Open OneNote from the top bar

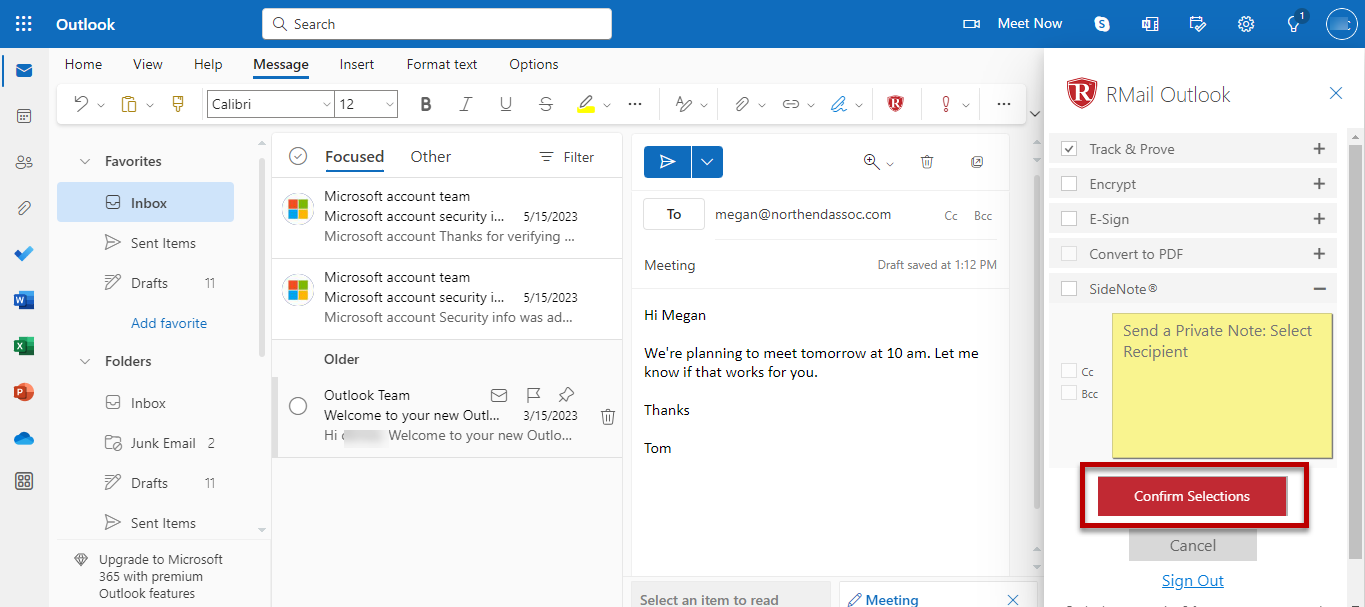(1149, 23)
